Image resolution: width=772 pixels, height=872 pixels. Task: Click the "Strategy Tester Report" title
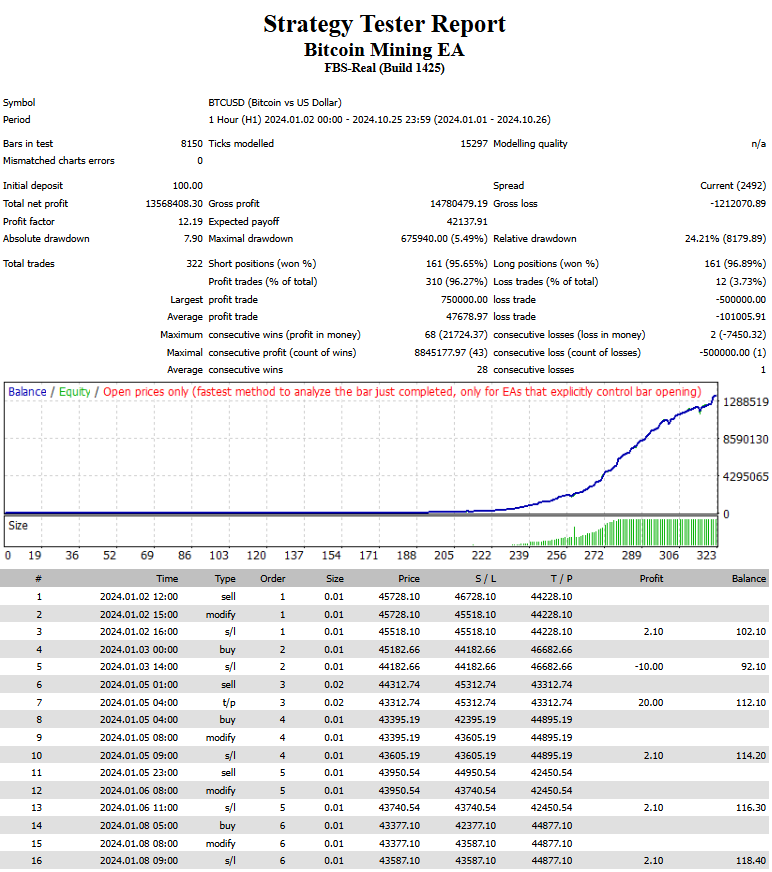[384, 24]
